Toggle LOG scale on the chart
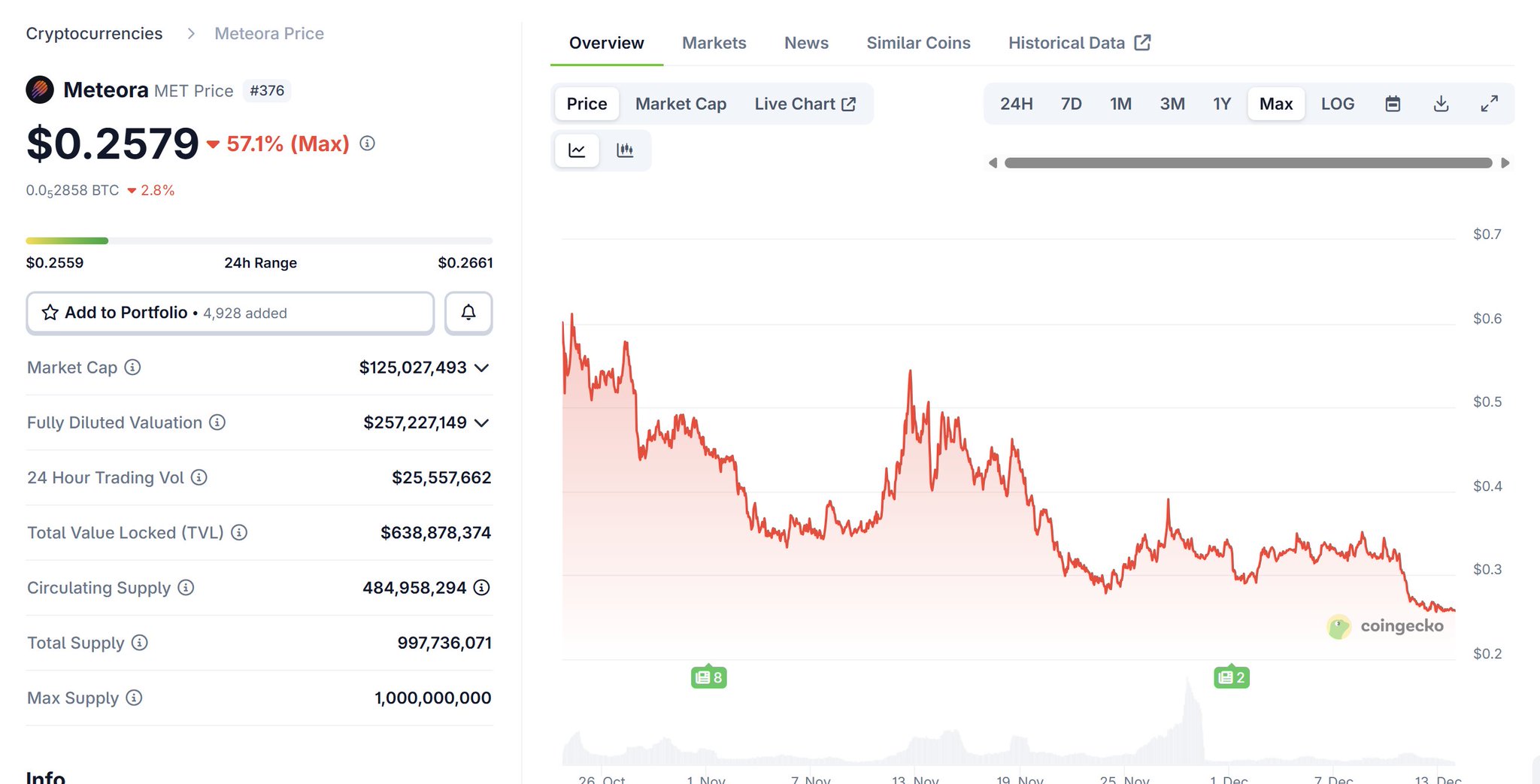The image size is (1540, 784). click(x=1337, y=104)
